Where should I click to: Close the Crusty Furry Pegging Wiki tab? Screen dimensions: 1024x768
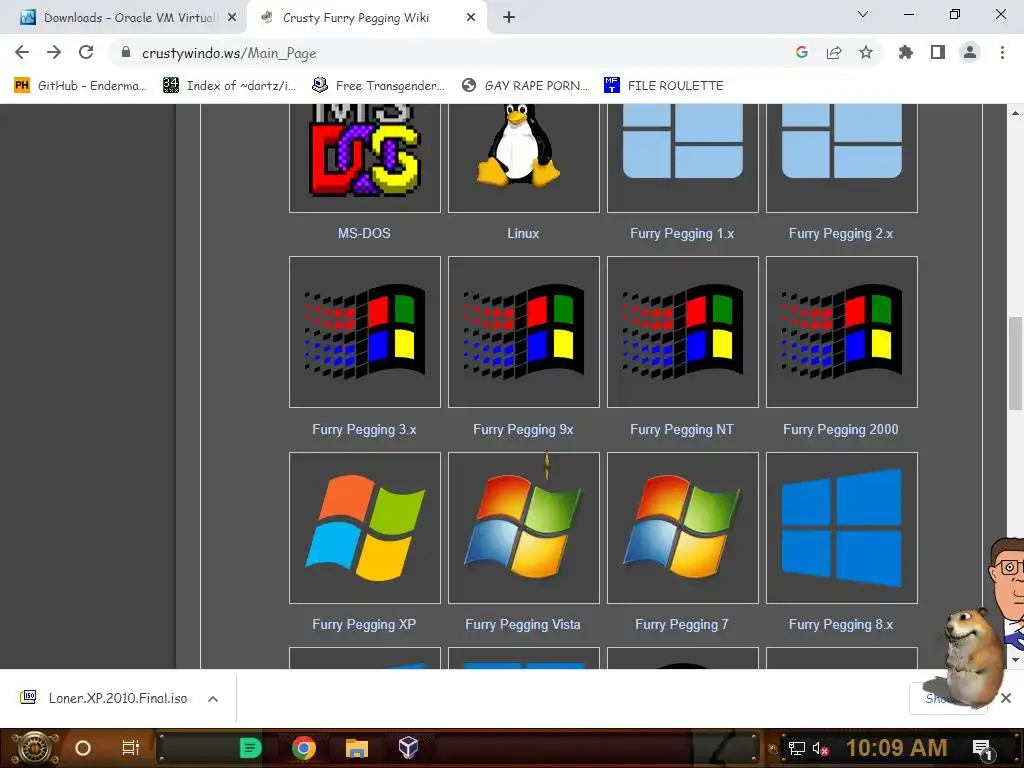click(x=471, y=18)
